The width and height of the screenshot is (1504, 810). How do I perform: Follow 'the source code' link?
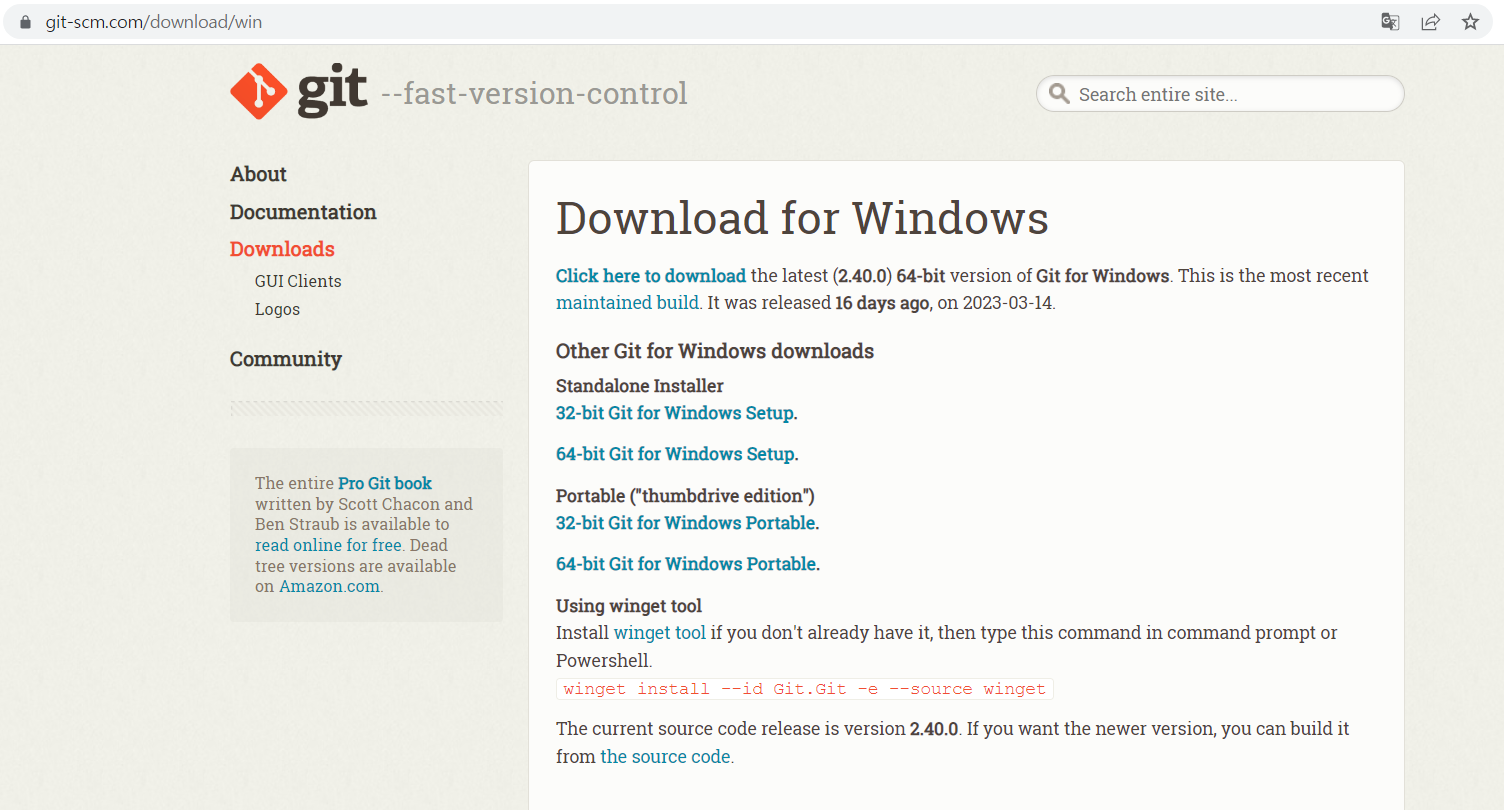click(x=665, y=757)
